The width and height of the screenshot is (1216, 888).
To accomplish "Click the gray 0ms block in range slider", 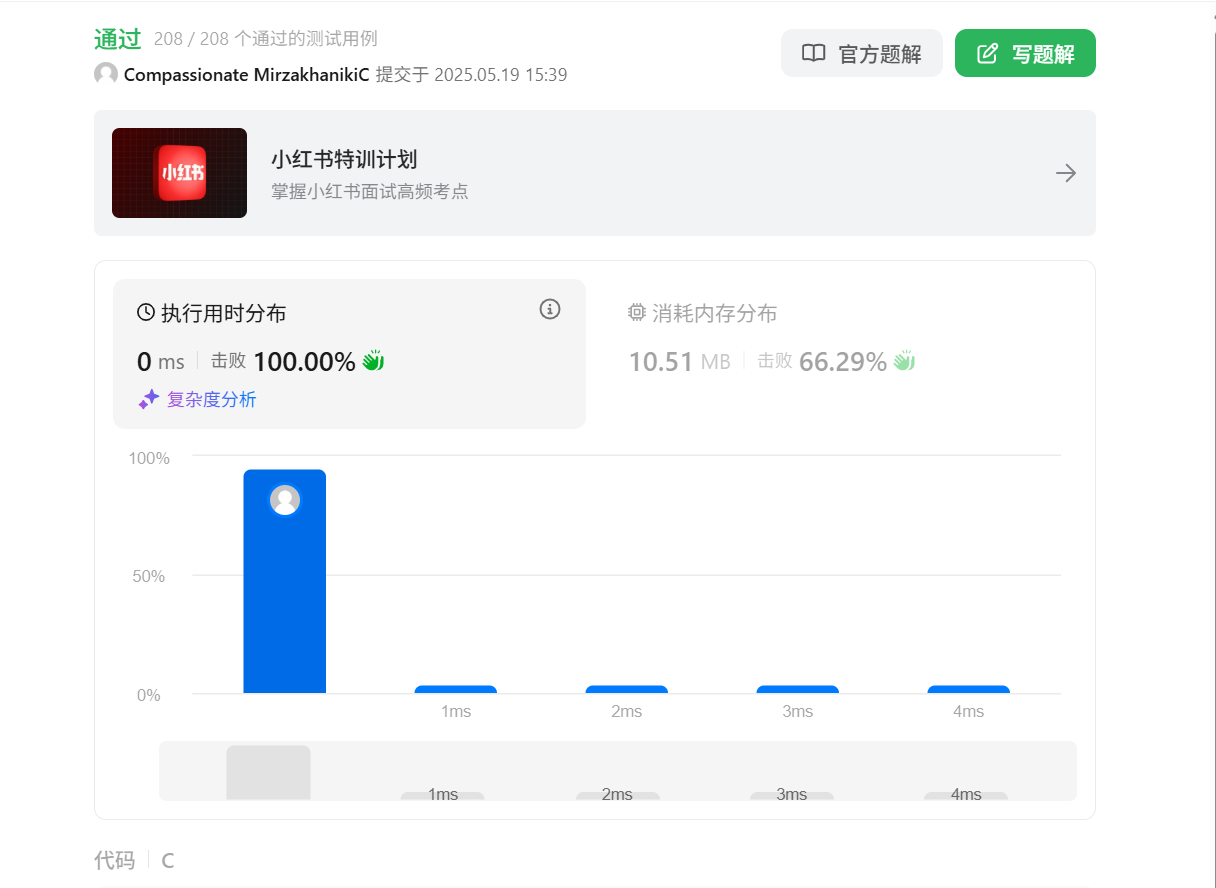I will pos(268,772).
